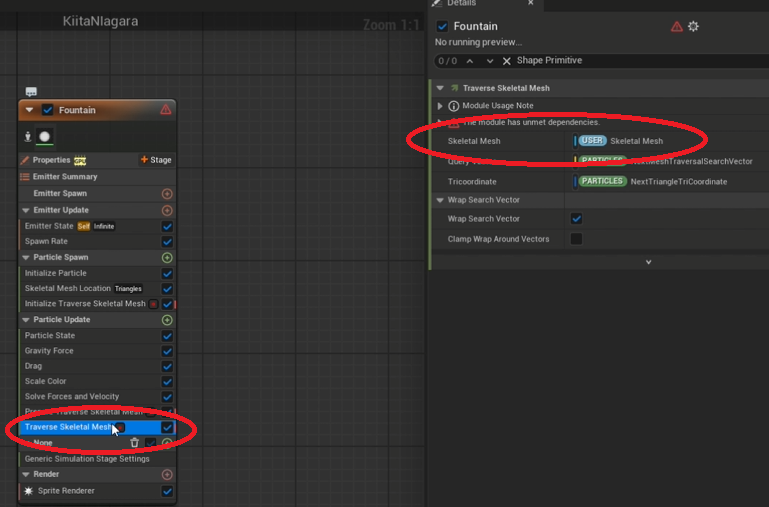Delete the None stage with trash icon
769x507 pixels.
click(x=134, y=443)
